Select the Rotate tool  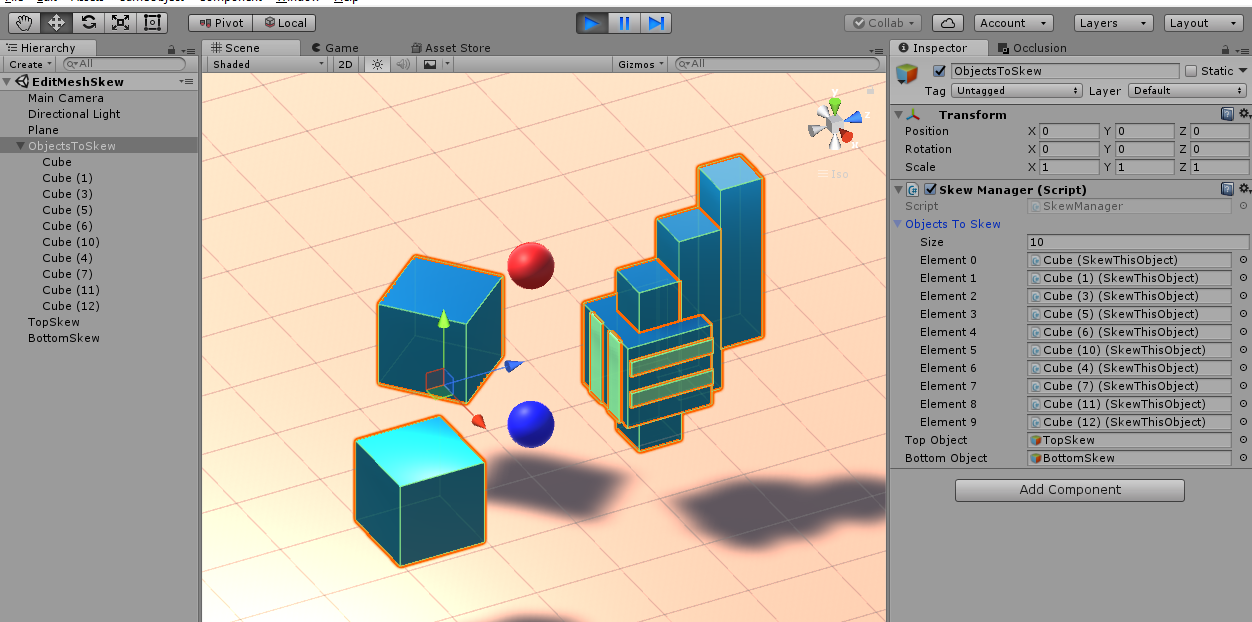(x=89, y=22)
